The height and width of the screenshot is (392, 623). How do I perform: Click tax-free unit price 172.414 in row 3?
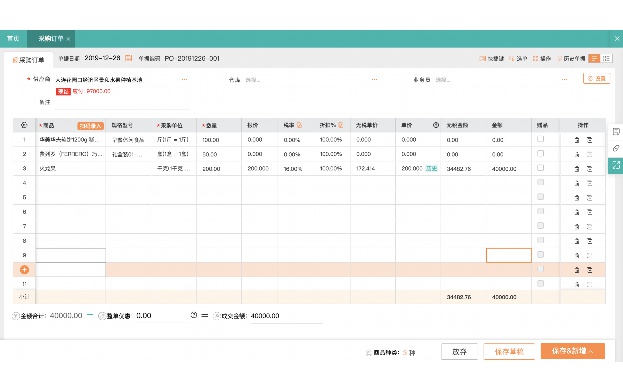coord(373,169)
